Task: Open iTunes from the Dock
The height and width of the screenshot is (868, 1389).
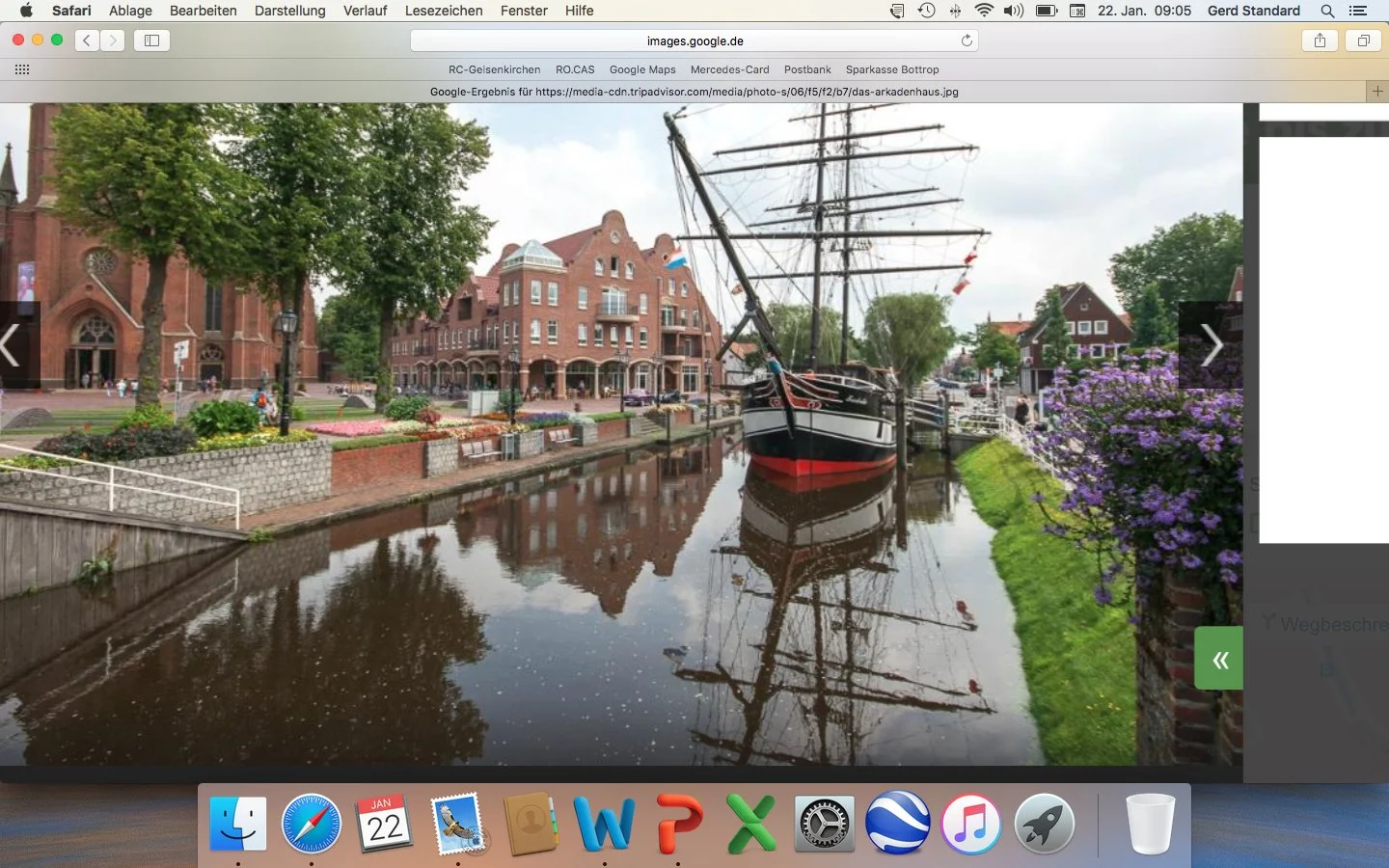Action: 971,824
